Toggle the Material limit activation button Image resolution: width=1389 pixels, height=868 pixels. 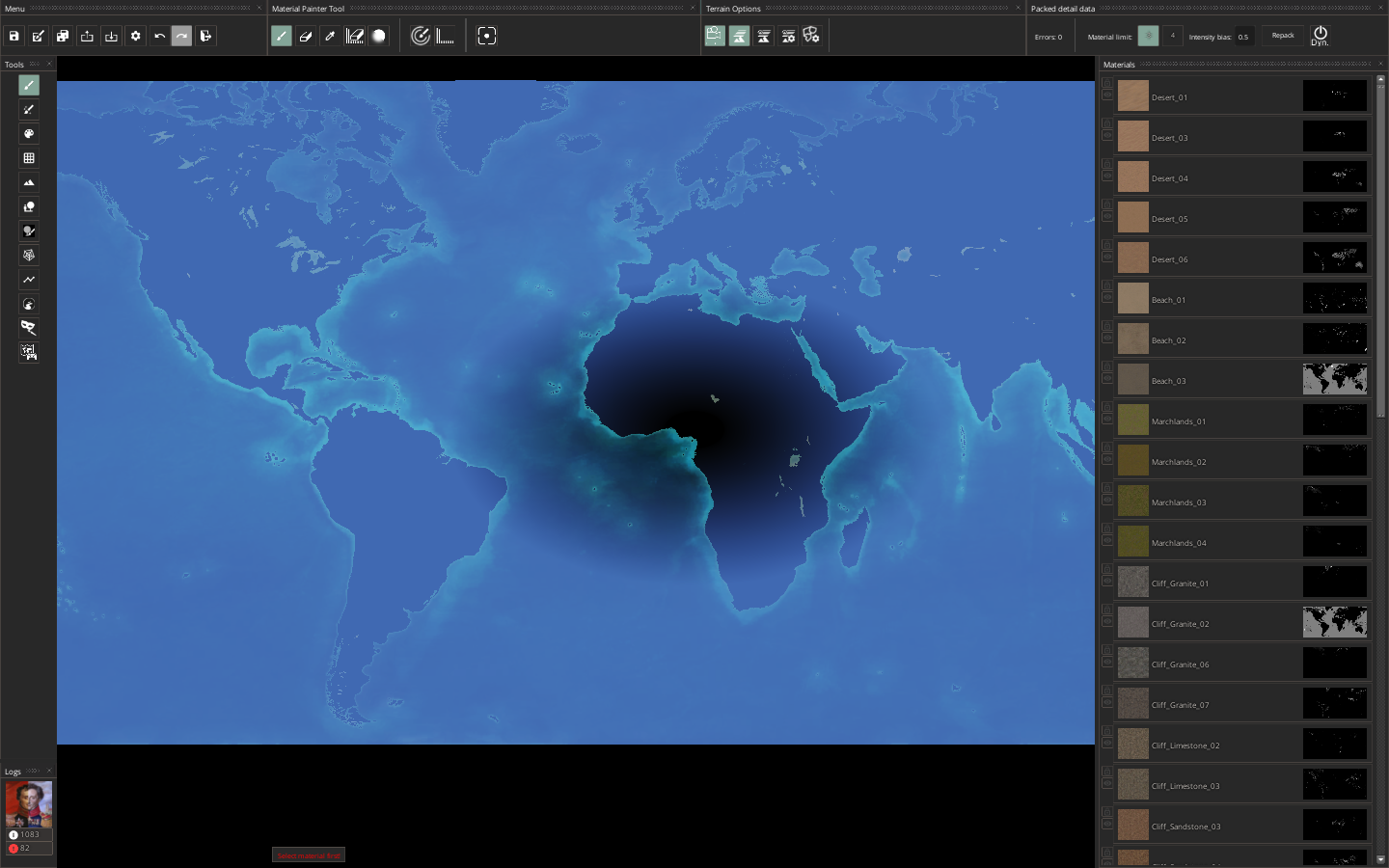pos(1148,36)
